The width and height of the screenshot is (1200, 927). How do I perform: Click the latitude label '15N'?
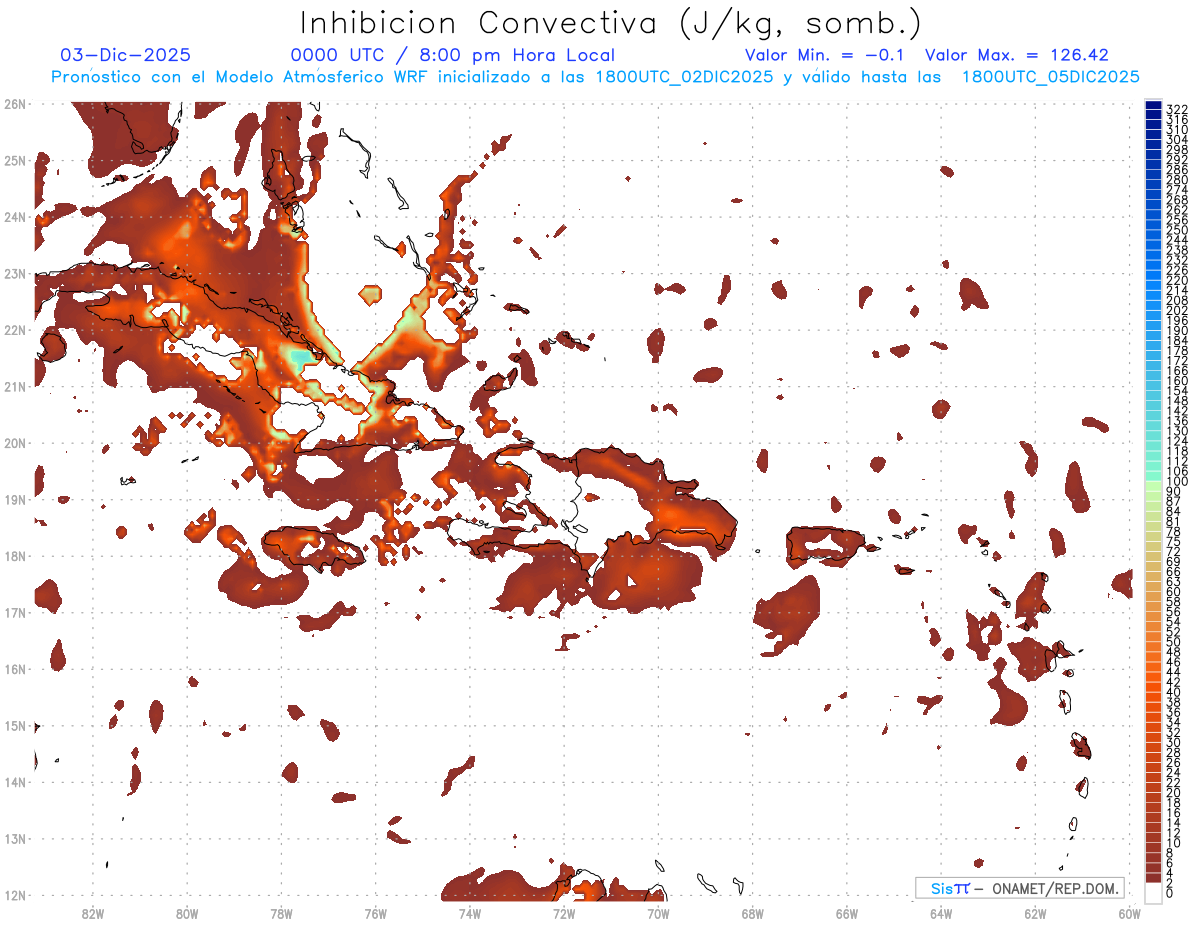(x=16, y=725)
